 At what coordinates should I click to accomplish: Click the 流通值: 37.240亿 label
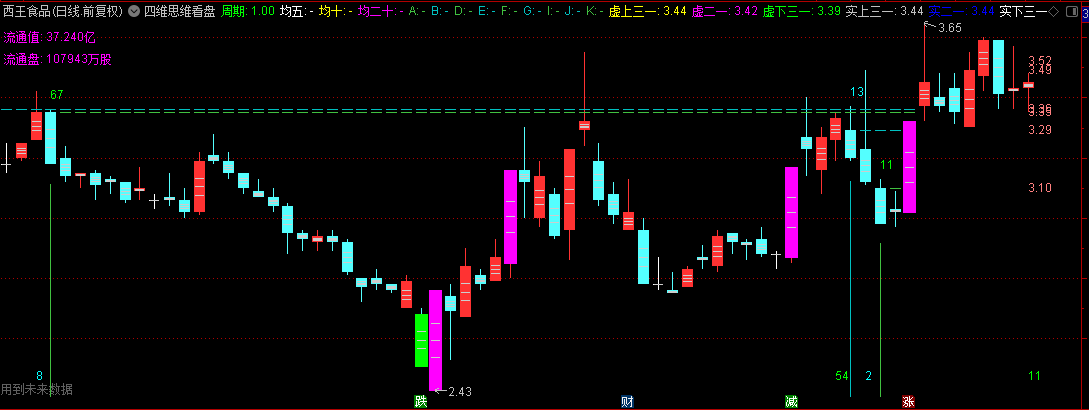49,38
